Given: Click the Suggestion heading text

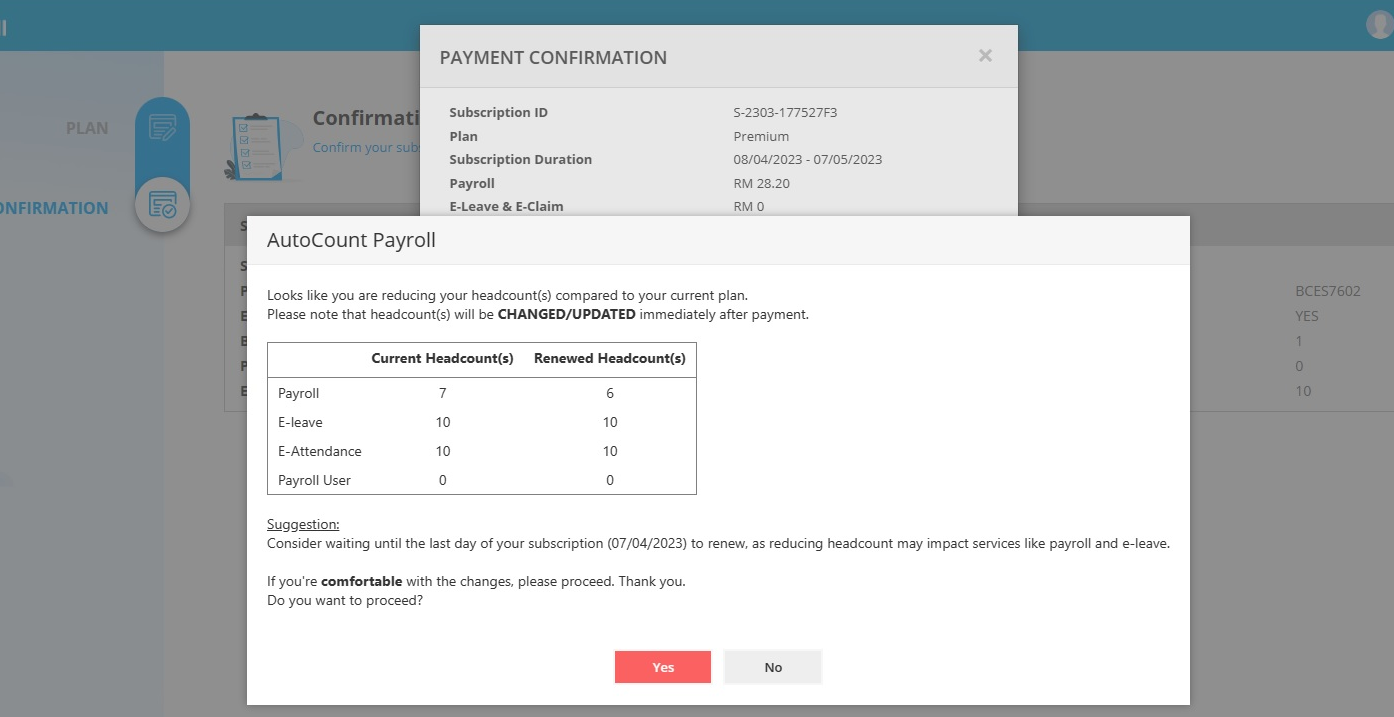Looking at the screenshot, I should tap(303, 524).
